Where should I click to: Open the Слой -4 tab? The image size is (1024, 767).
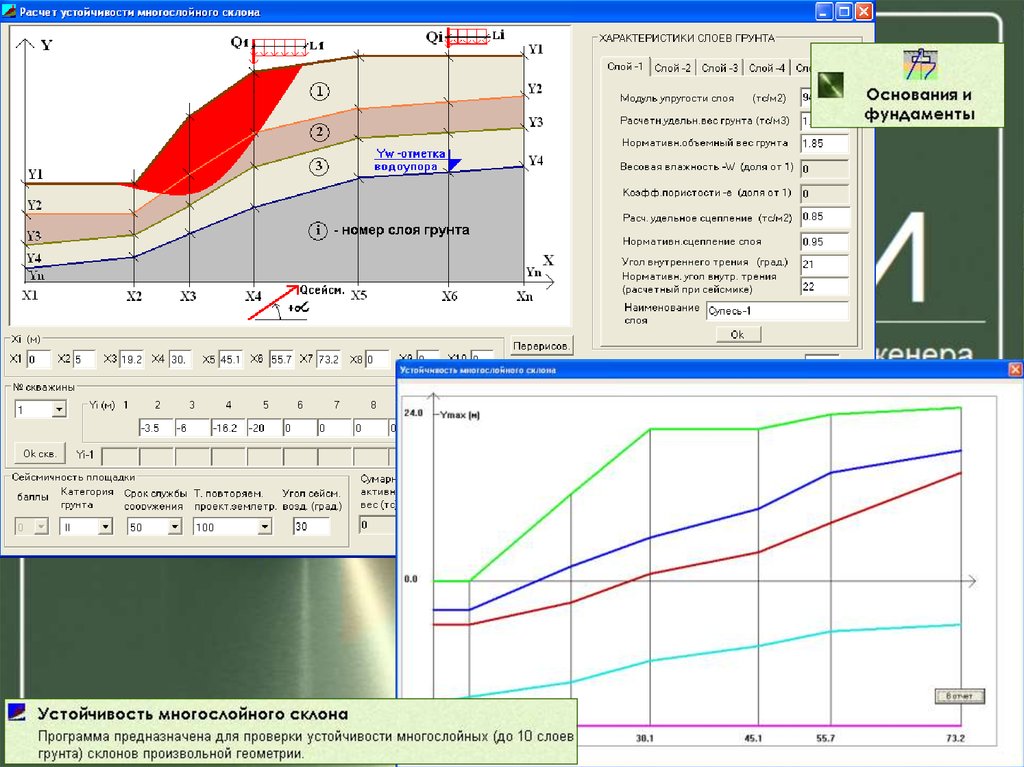tap(767, 68)
